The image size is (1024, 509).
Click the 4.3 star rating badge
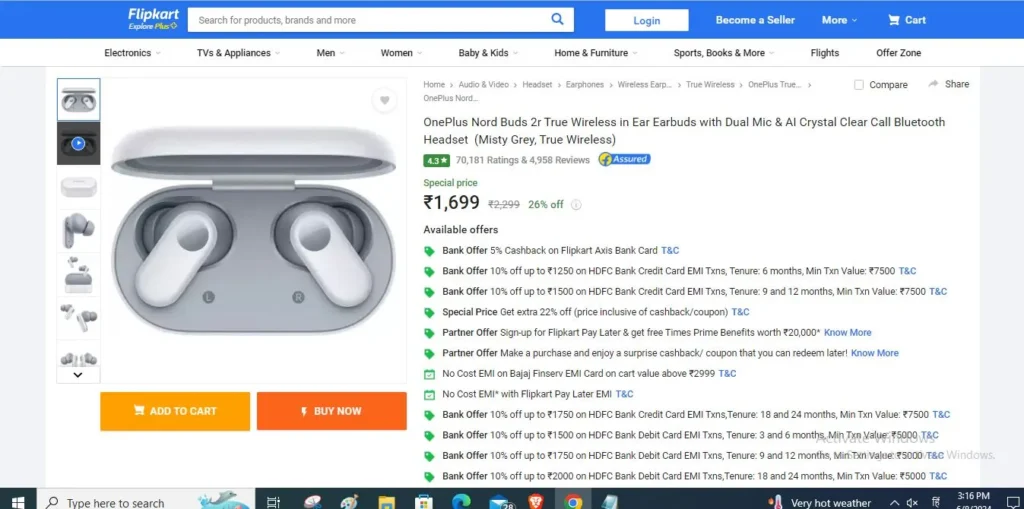point(435,160)
